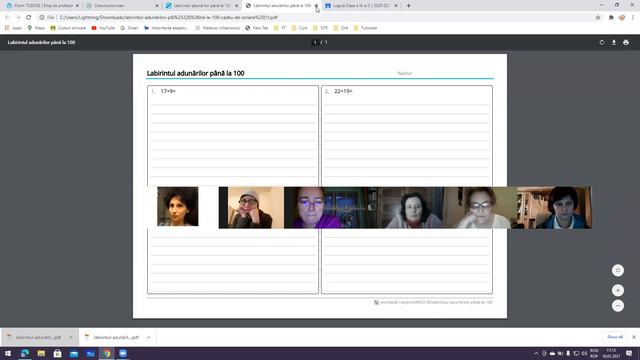Open the New Tab bookmark
640x360 pixels.
256,28
